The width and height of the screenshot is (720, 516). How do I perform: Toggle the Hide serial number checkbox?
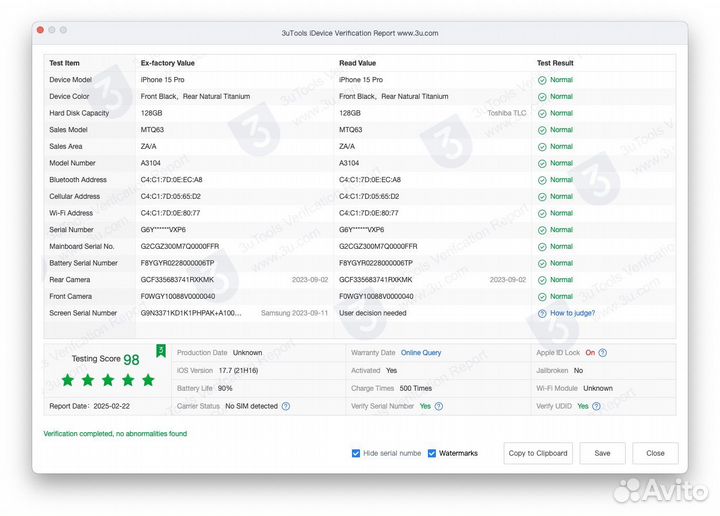tap(356, 453)
